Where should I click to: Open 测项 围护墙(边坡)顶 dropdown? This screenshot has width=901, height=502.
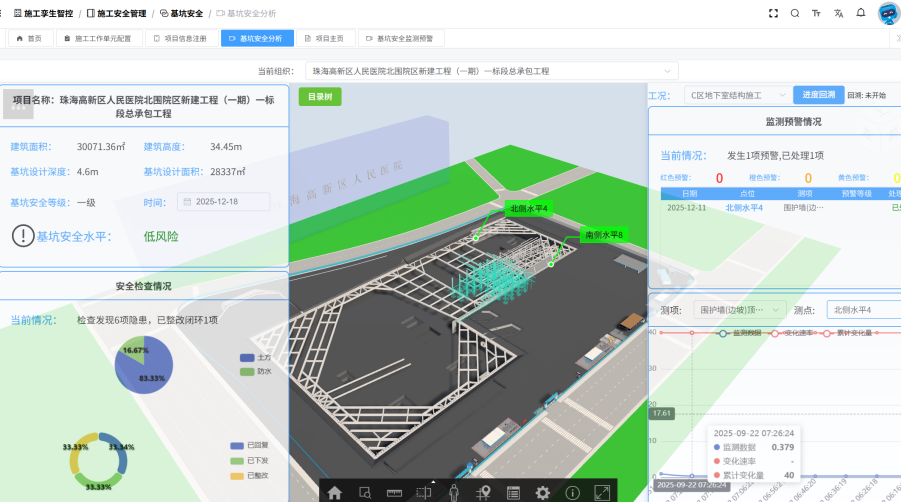tap(739, 310)
